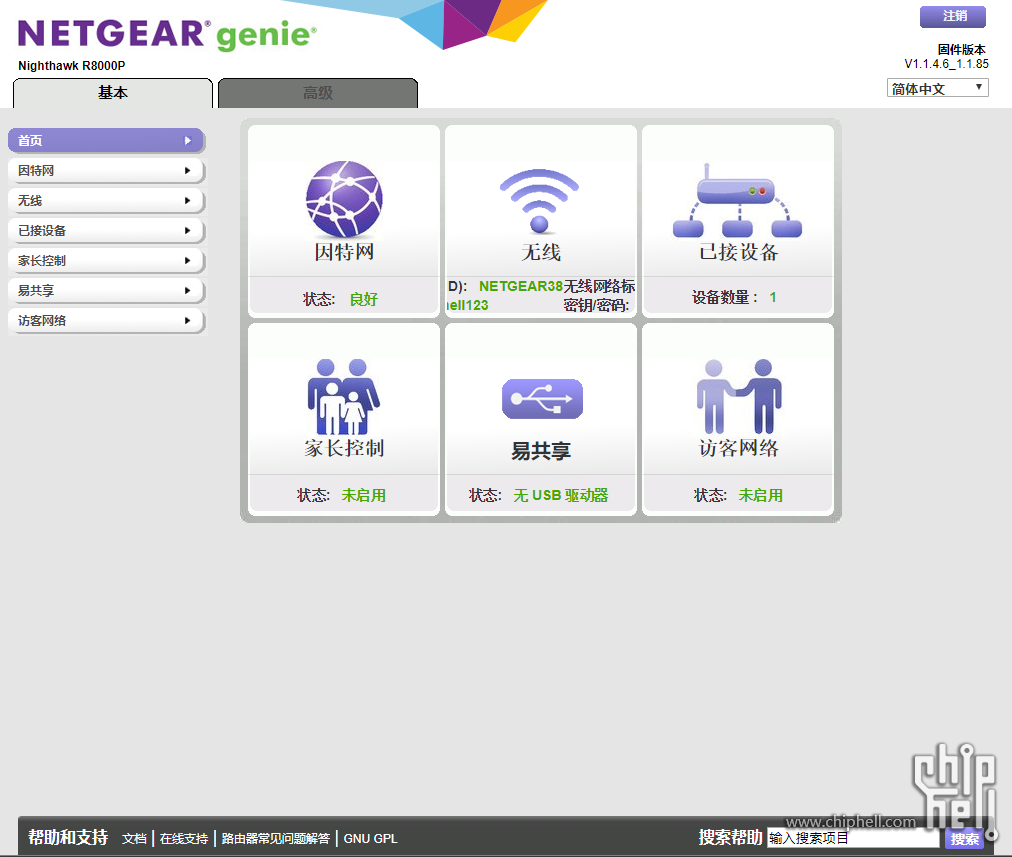Click the 良好 internet status text

click(363, 299)
